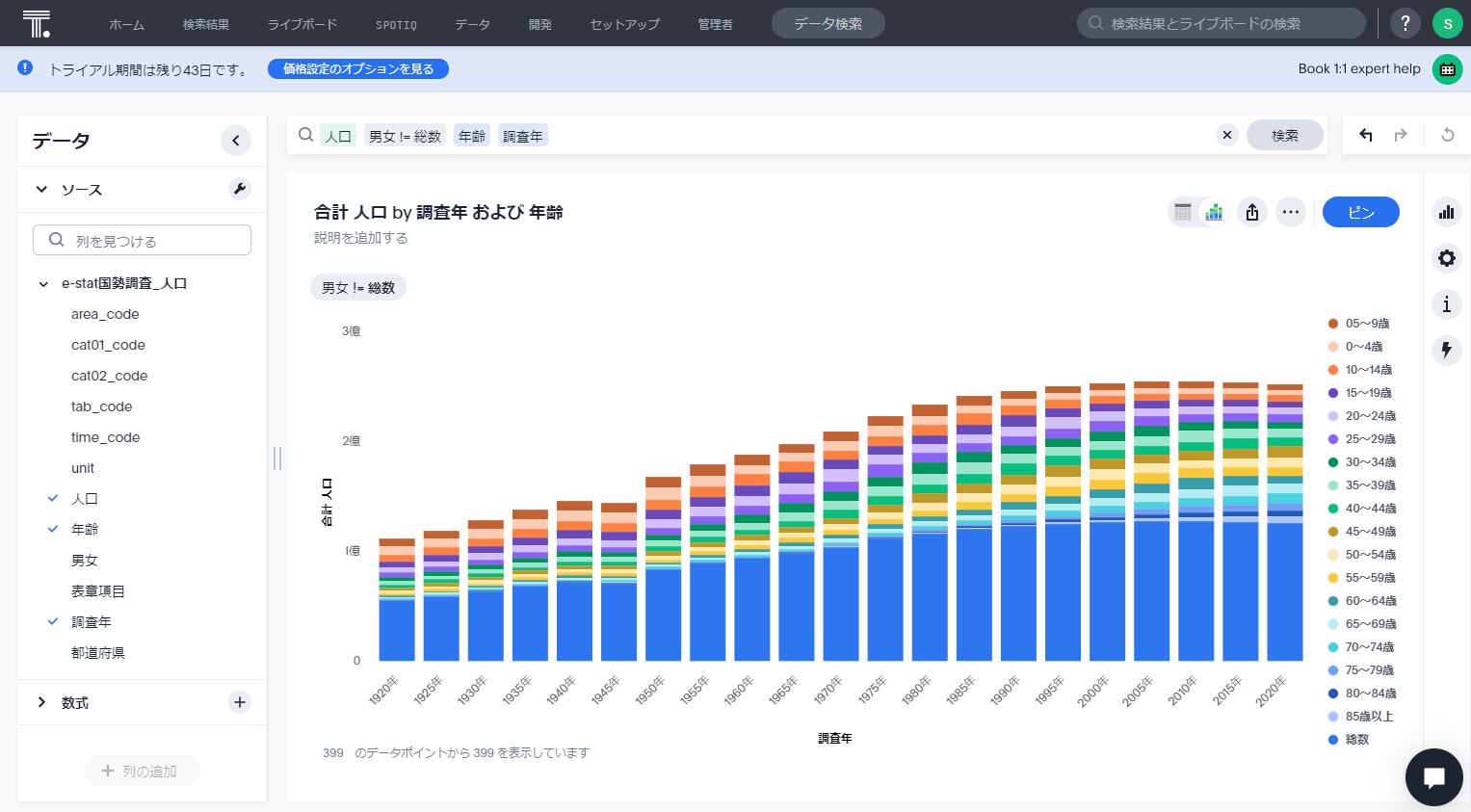
Task: Switch to table view of results
Action: point(1184,212)
